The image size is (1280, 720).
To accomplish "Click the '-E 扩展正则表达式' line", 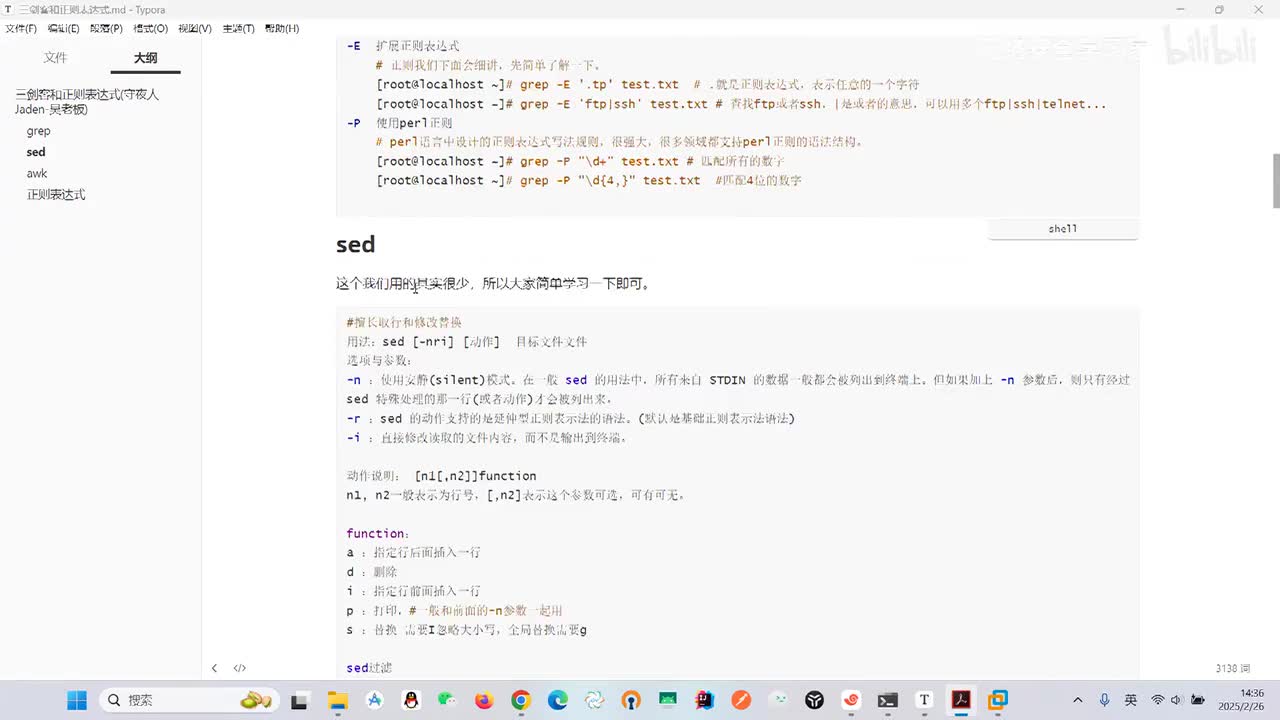I will pyautogui.click(x=403, y=46).
